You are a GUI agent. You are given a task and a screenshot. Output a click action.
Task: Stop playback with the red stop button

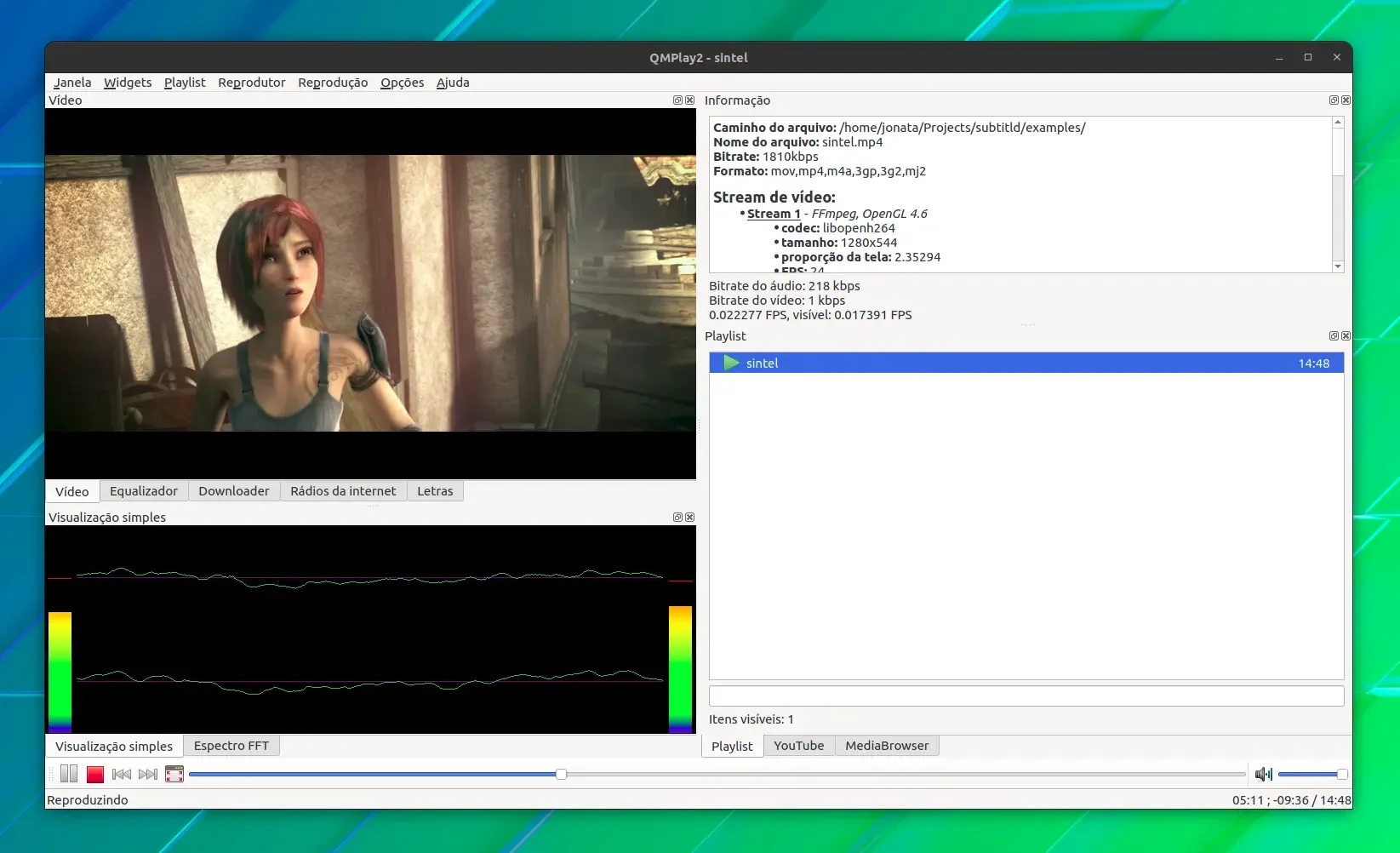tap(95, 774)
